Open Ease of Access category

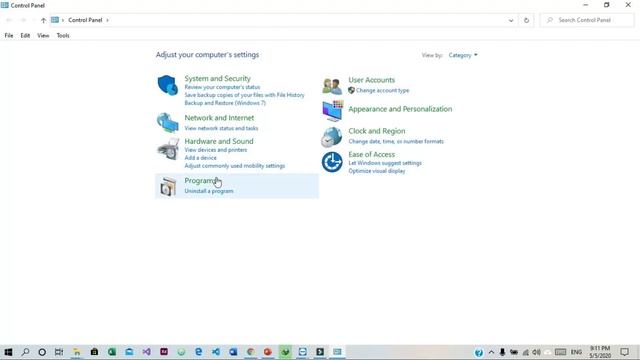371,154
